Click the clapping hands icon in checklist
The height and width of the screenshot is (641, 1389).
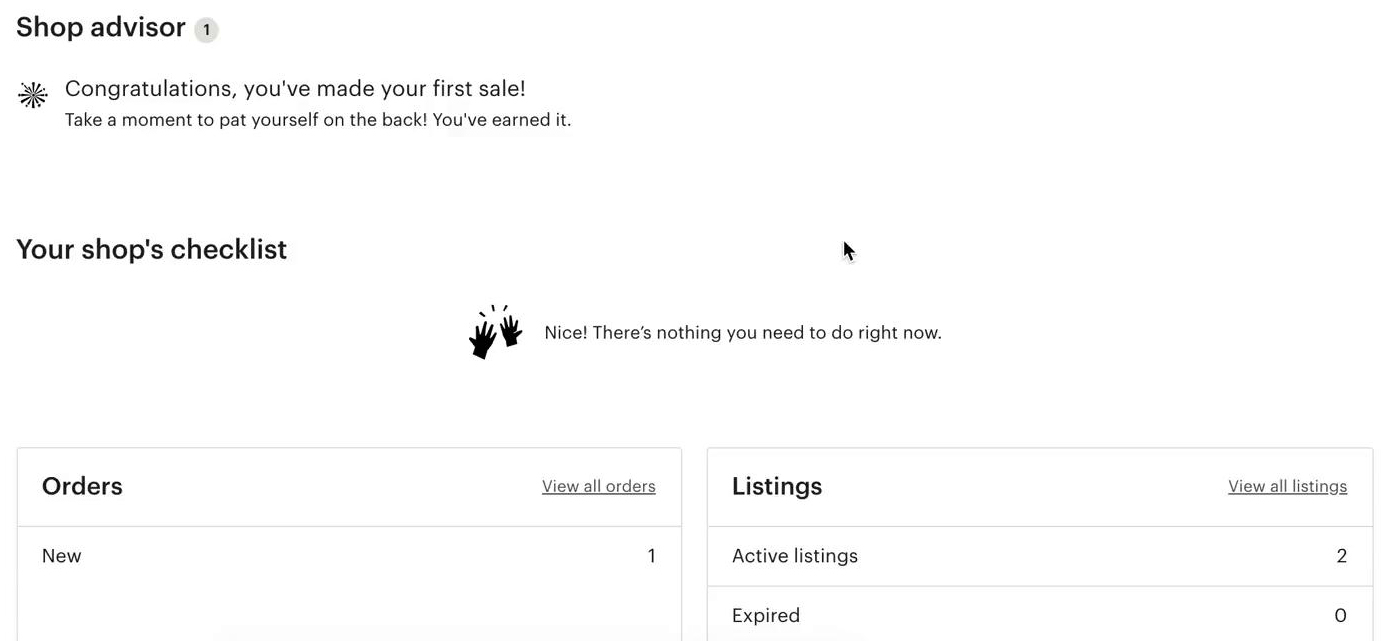[x=495, y=330]
